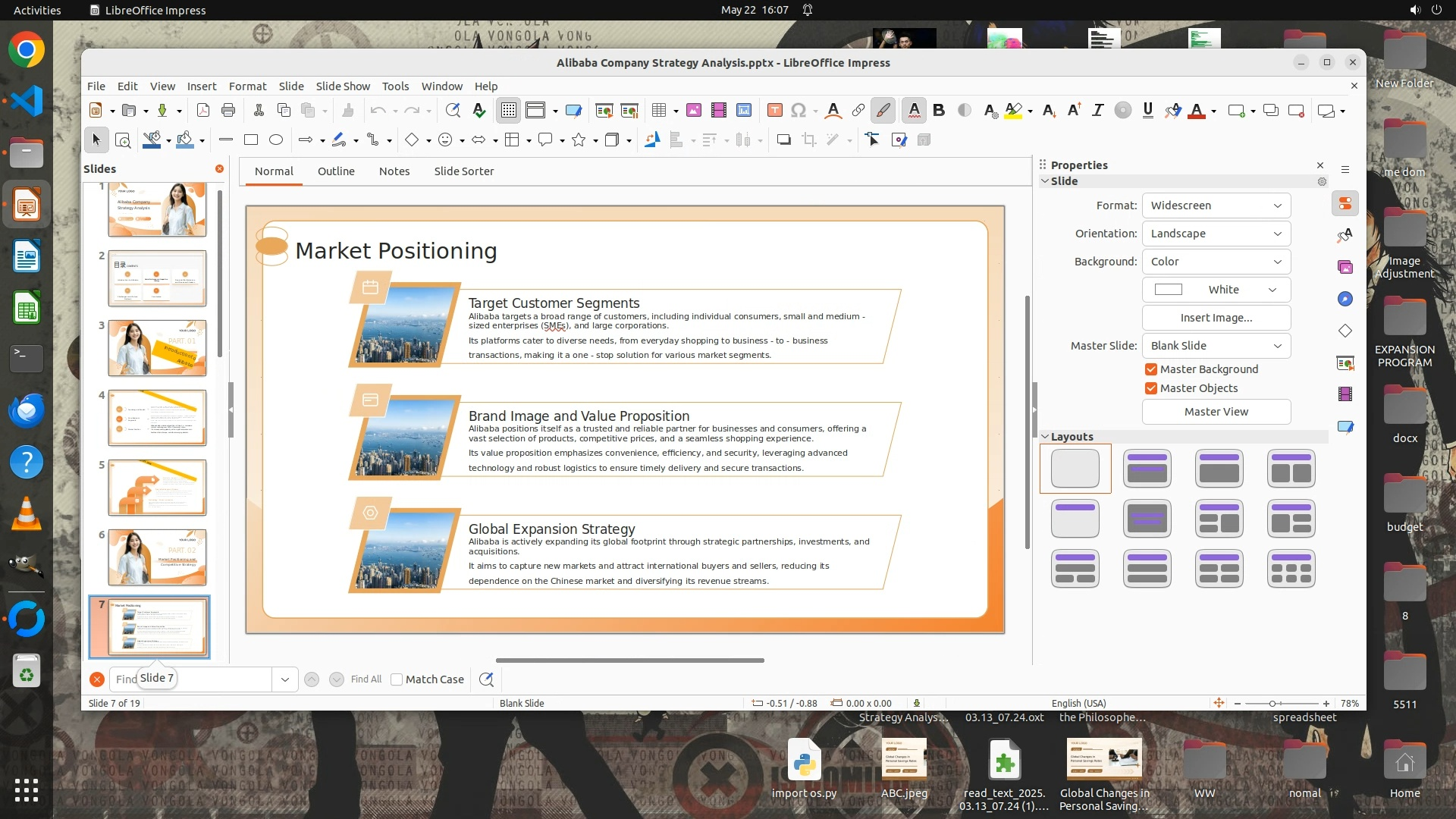1456x819 pixels.
Task: Uncheck the Master Objects checkbox
Action: tap(1151, 388)
